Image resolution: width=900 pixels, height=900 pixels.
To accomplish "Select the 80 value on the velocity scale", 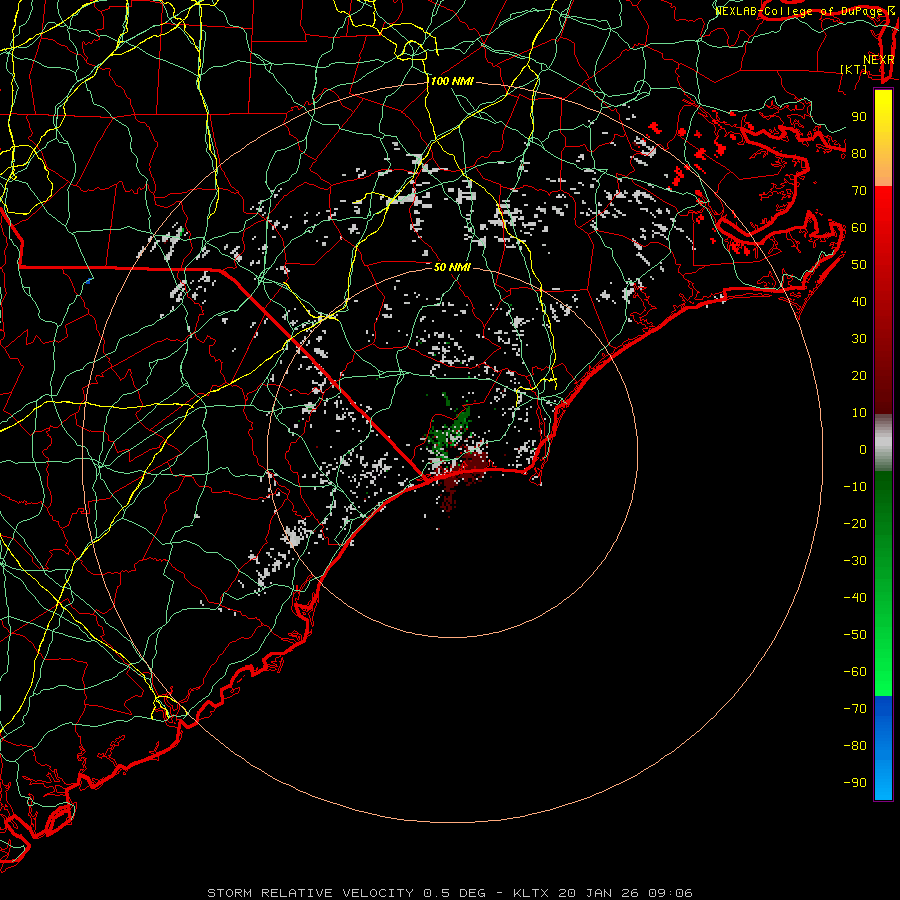I will pyautogui.click(x=859, y=154).
